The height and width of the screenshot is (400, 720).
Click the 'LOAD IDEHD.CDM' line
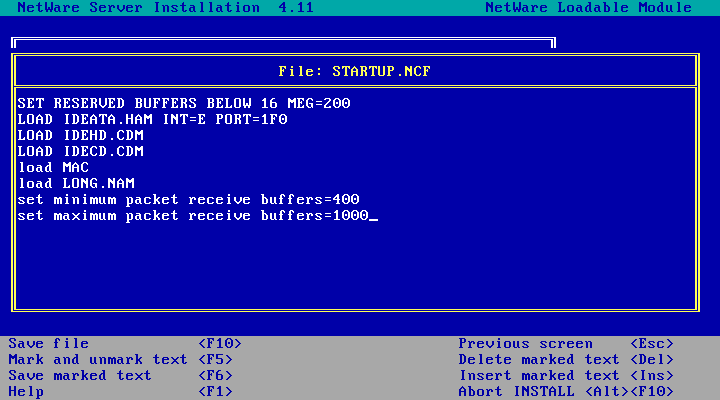(81, 135)
